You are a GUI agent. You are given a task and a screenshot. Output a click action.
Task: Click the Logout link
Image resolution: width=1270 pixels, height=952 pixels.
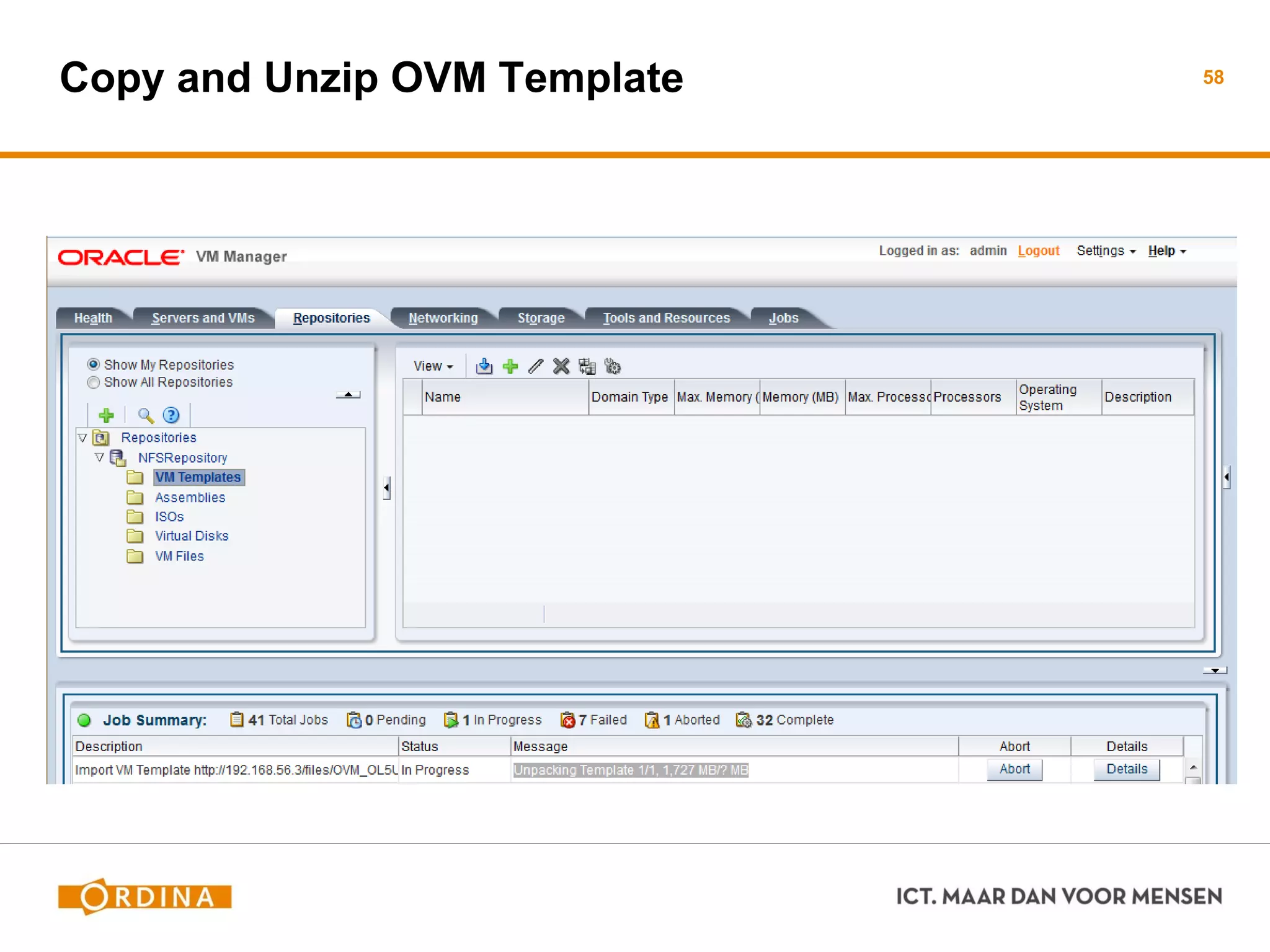point(1039,251)
